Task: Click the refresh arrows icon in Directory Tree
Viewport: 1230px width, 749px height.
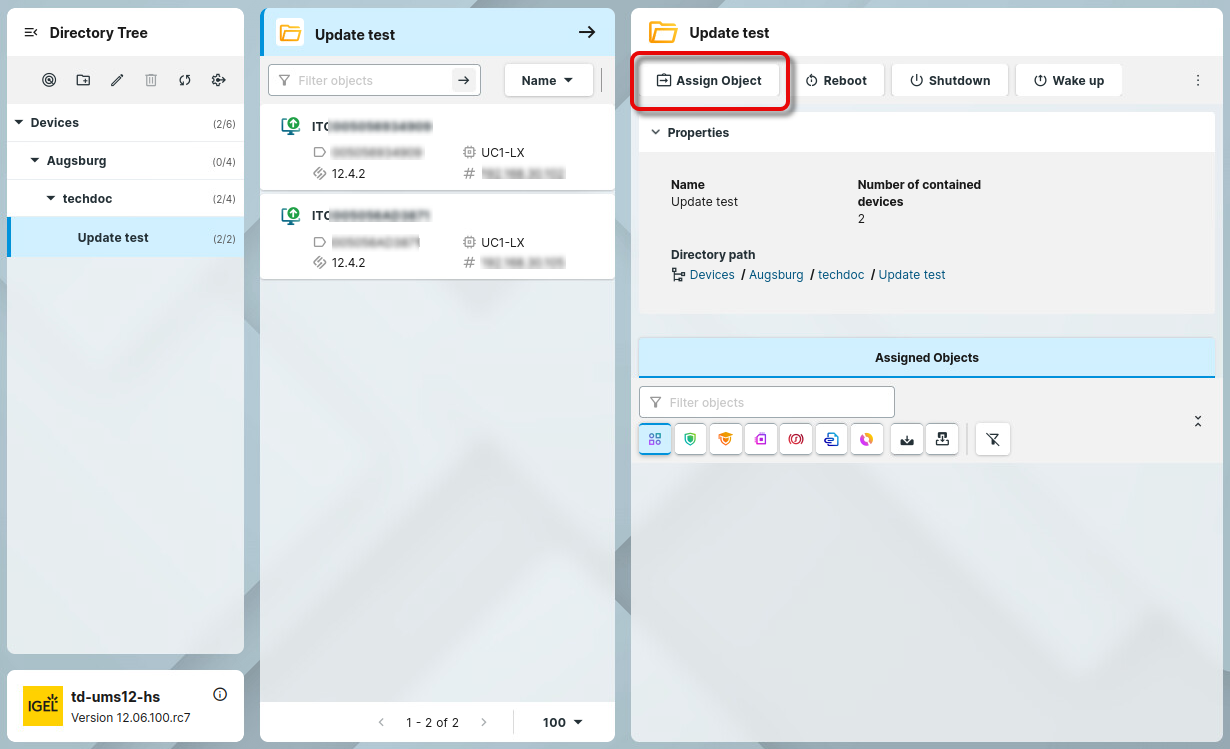Action: click(185, 80)
